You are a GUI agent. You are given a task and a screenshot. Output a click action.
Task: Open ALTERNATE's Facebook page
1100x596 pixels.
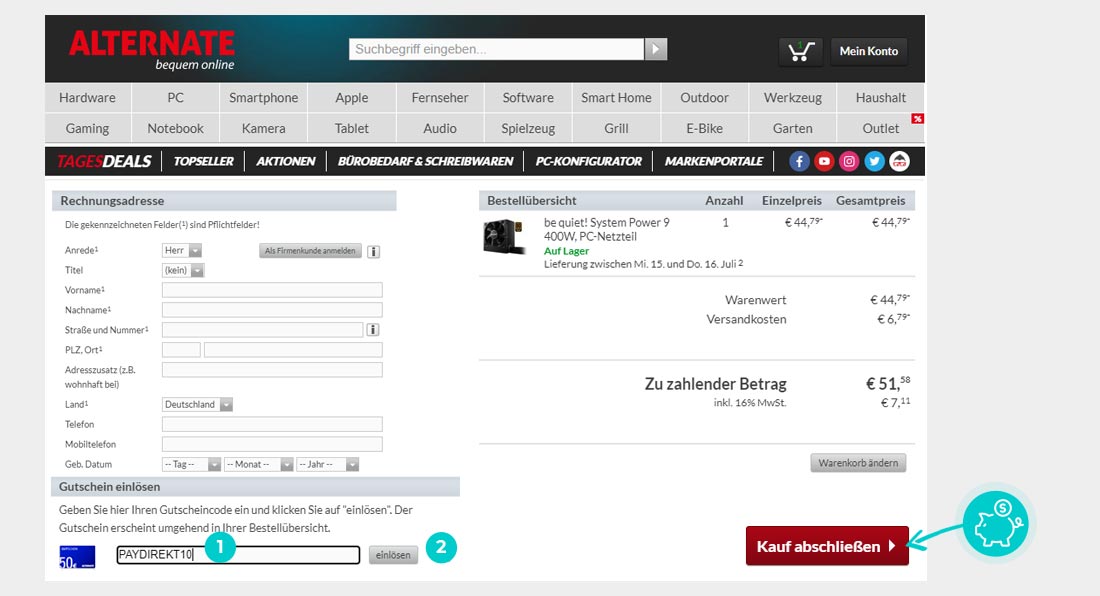click(x=799, y=161)
